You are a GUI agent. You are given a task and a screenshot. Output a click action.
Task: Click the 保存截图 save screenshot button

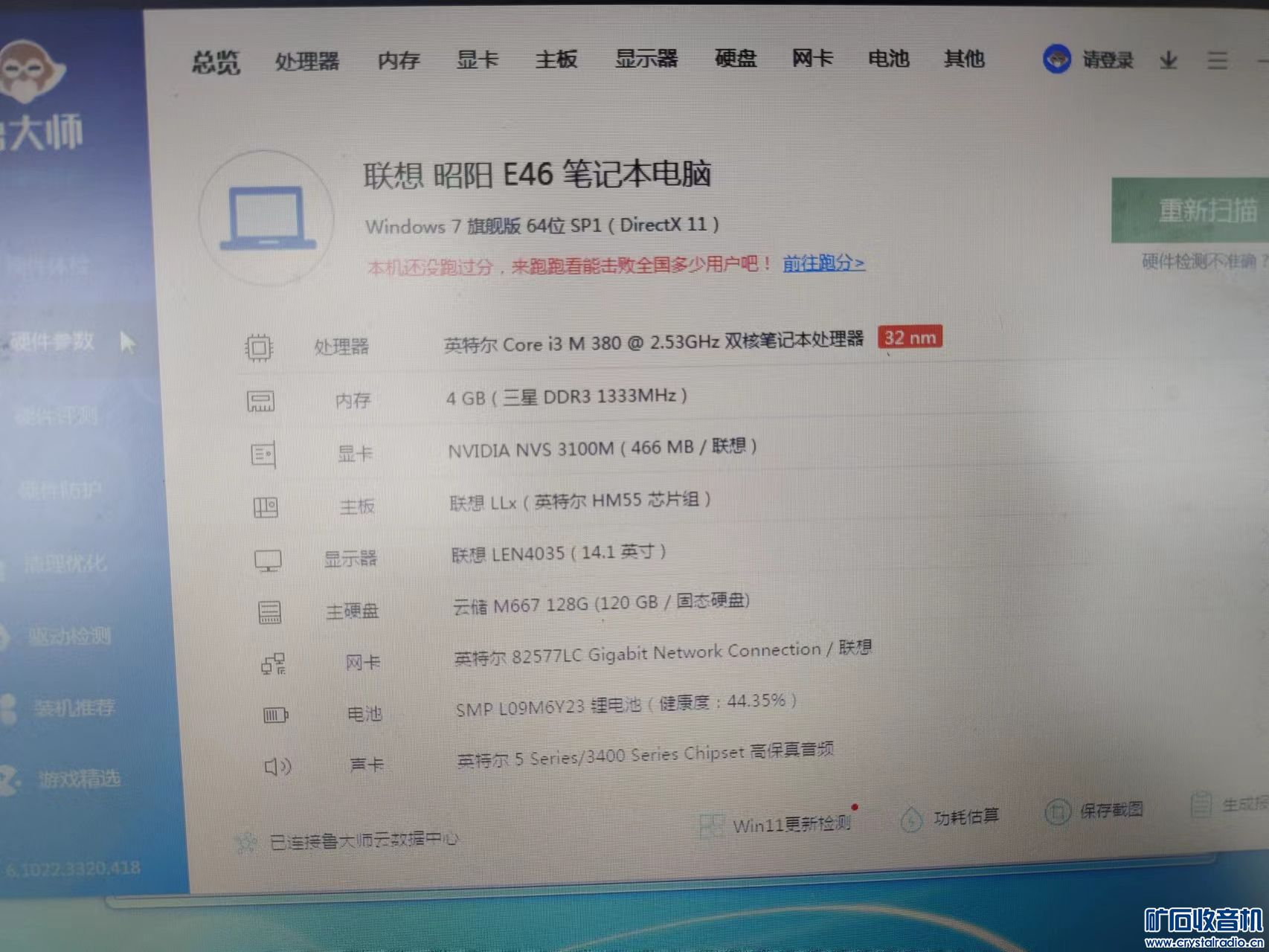[x=1111, y=809]
